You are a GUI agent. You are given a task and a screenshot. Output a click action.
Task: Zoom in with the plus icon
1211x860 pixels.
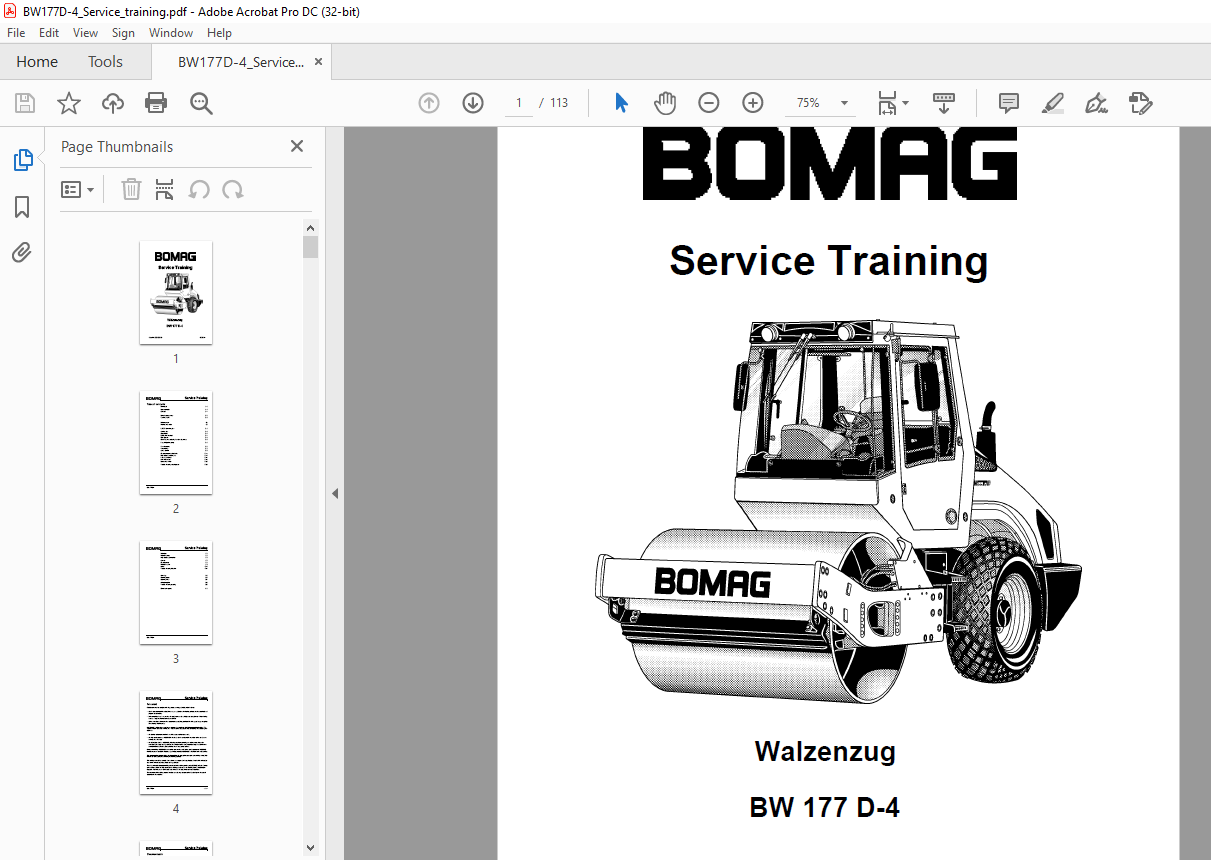pyautogui.click(x=753, y=103)
